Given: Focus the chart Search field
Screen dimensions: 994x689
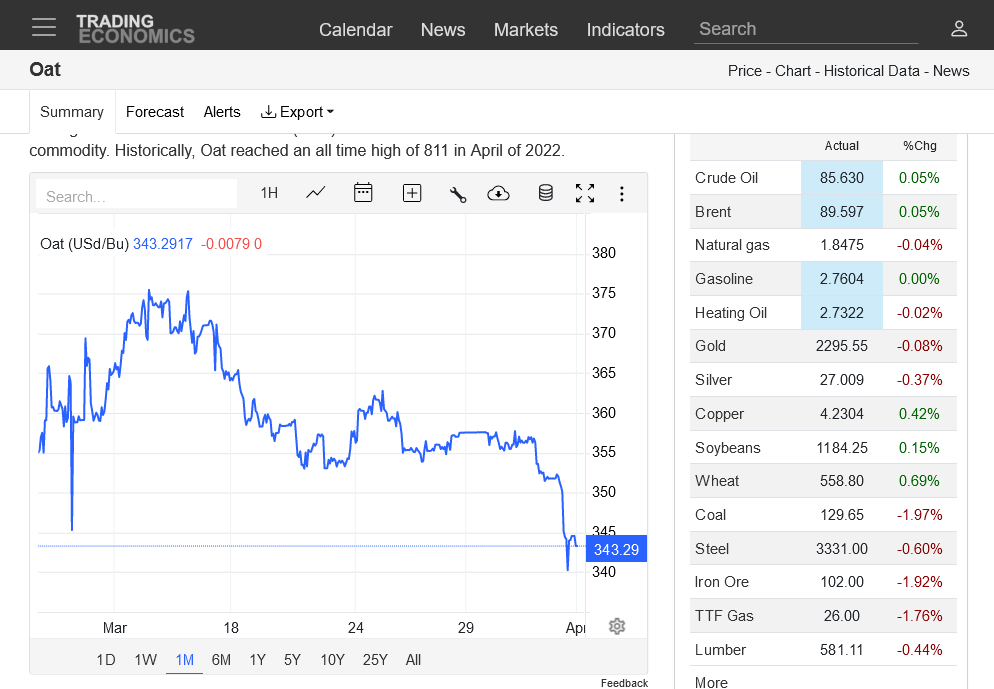Looking at the screenshot, I should click(x=136, y=194).
